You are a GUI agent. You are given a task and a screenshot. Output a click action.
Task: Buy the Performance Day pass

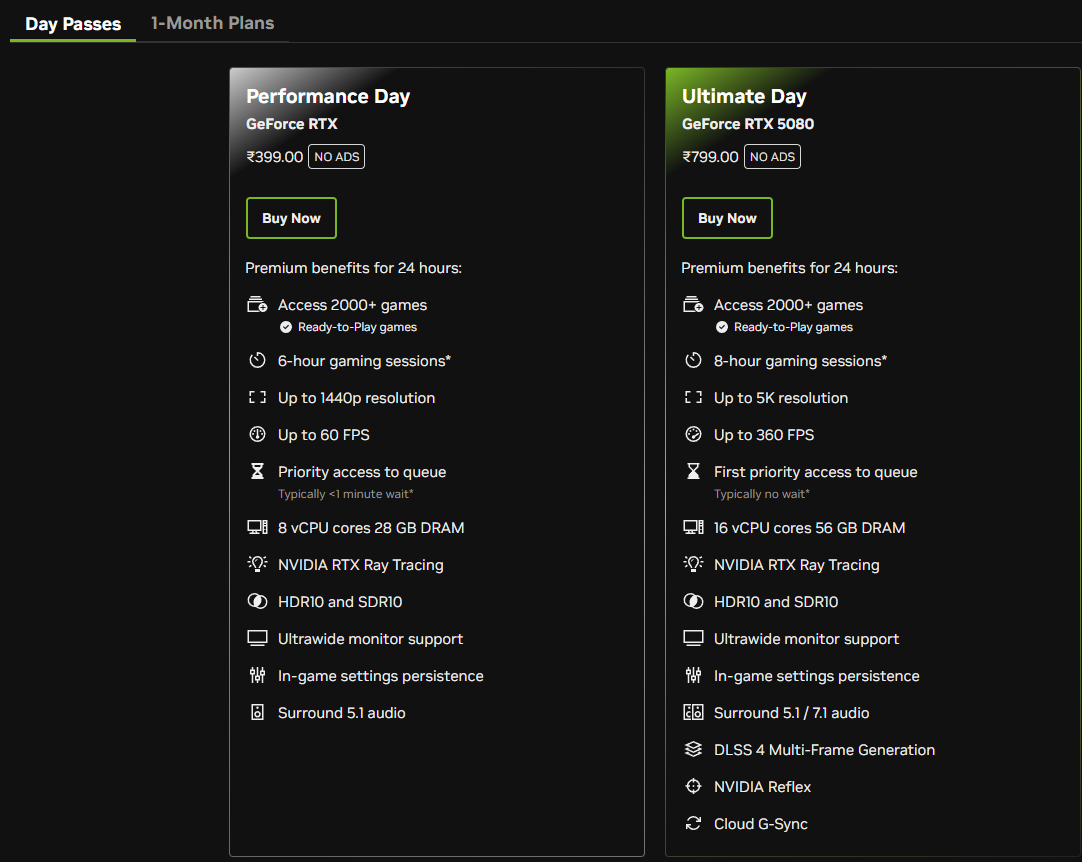click(291, 218)
